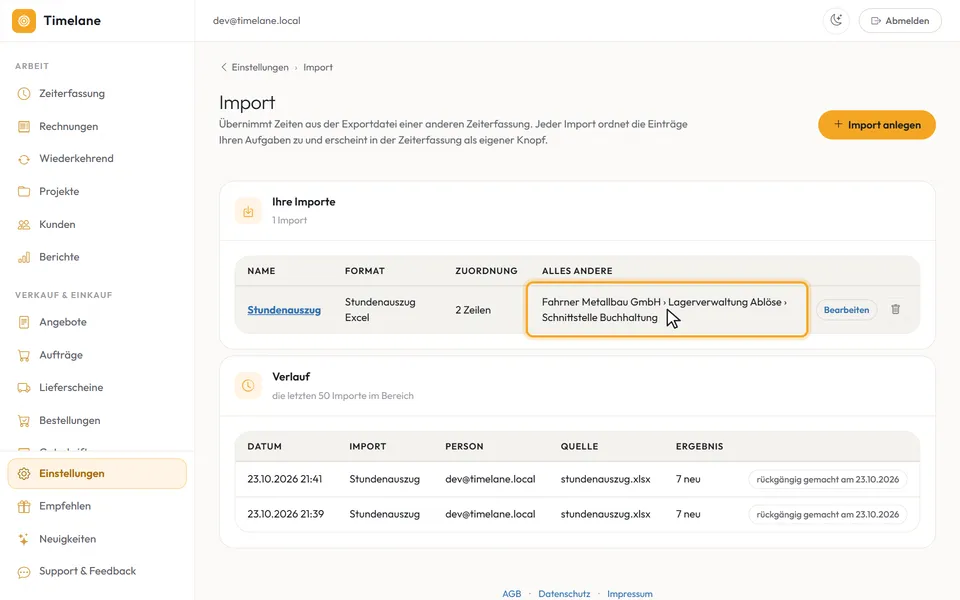This screenshot has width=960, height=600.
Task: Click the Import anlegen button
Action: (877, 125)
